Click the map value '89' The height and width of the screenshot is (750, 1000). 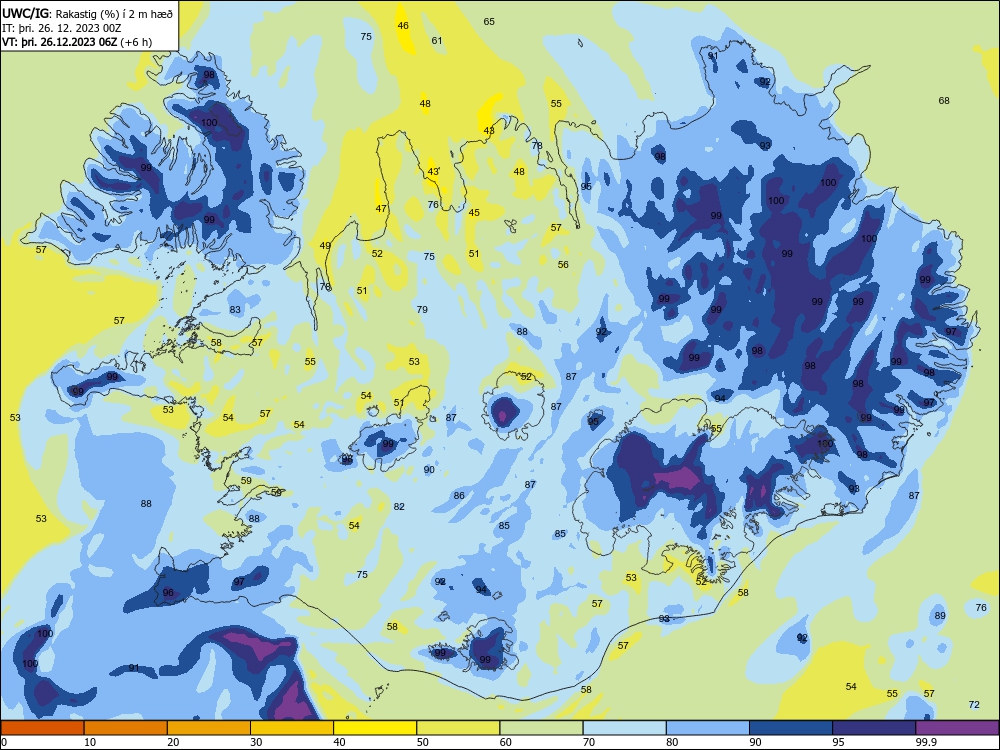940,615
